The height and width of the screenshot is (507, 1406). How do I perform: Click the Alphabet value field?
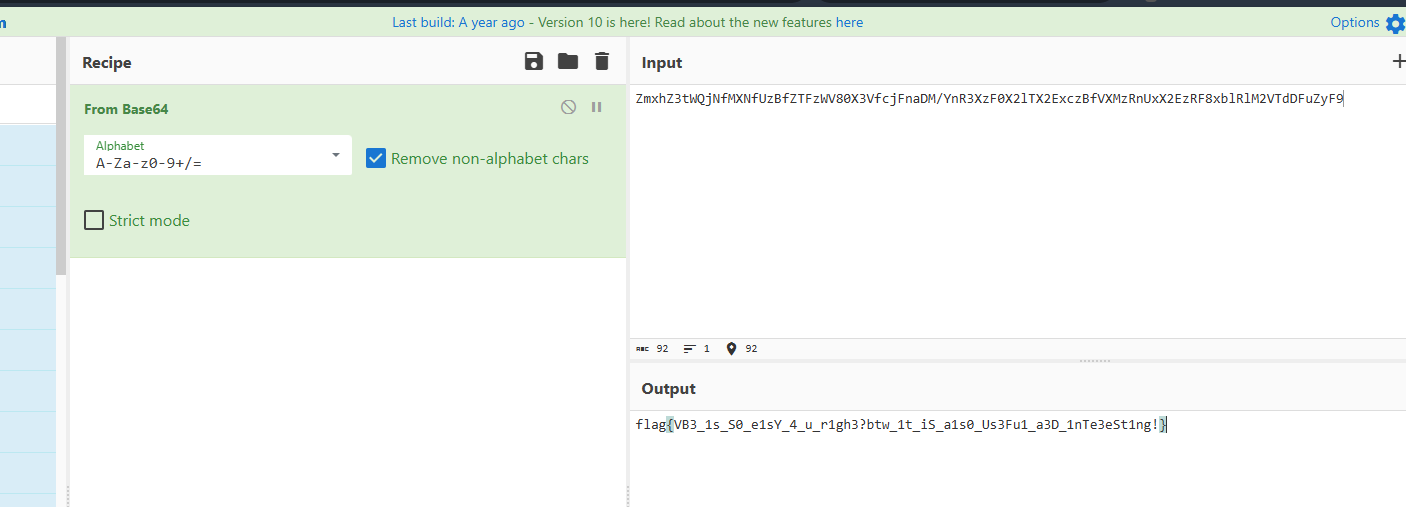(x=200, y=162)
